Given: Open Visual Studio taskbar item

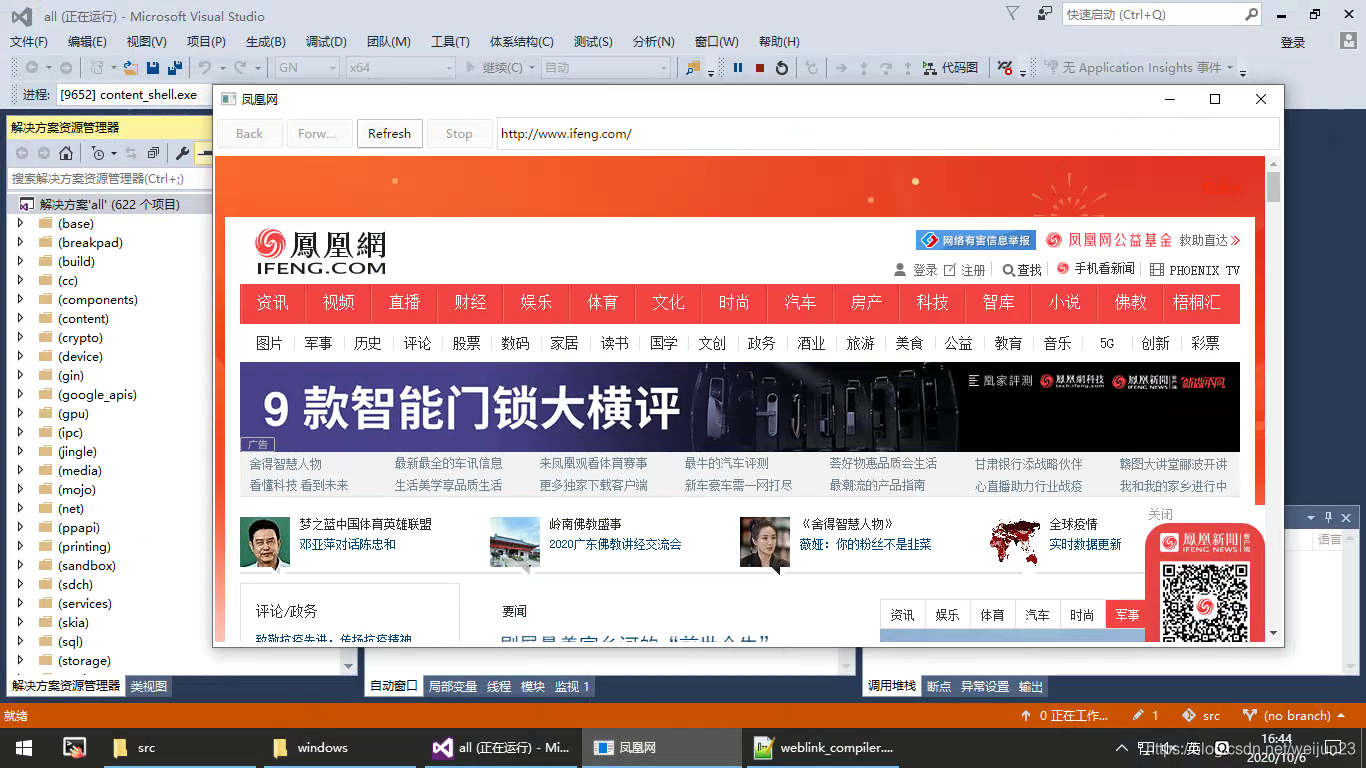Looking at the screenshot, I should click(501, 748).
